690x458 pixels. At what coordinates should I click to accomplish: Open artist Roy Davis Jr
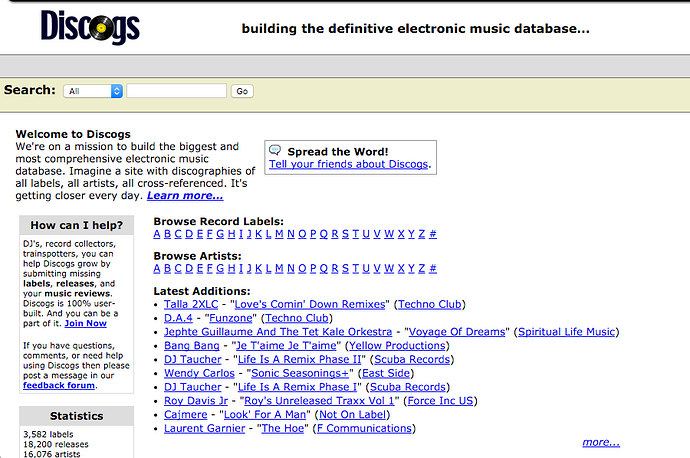click(196, 401)
